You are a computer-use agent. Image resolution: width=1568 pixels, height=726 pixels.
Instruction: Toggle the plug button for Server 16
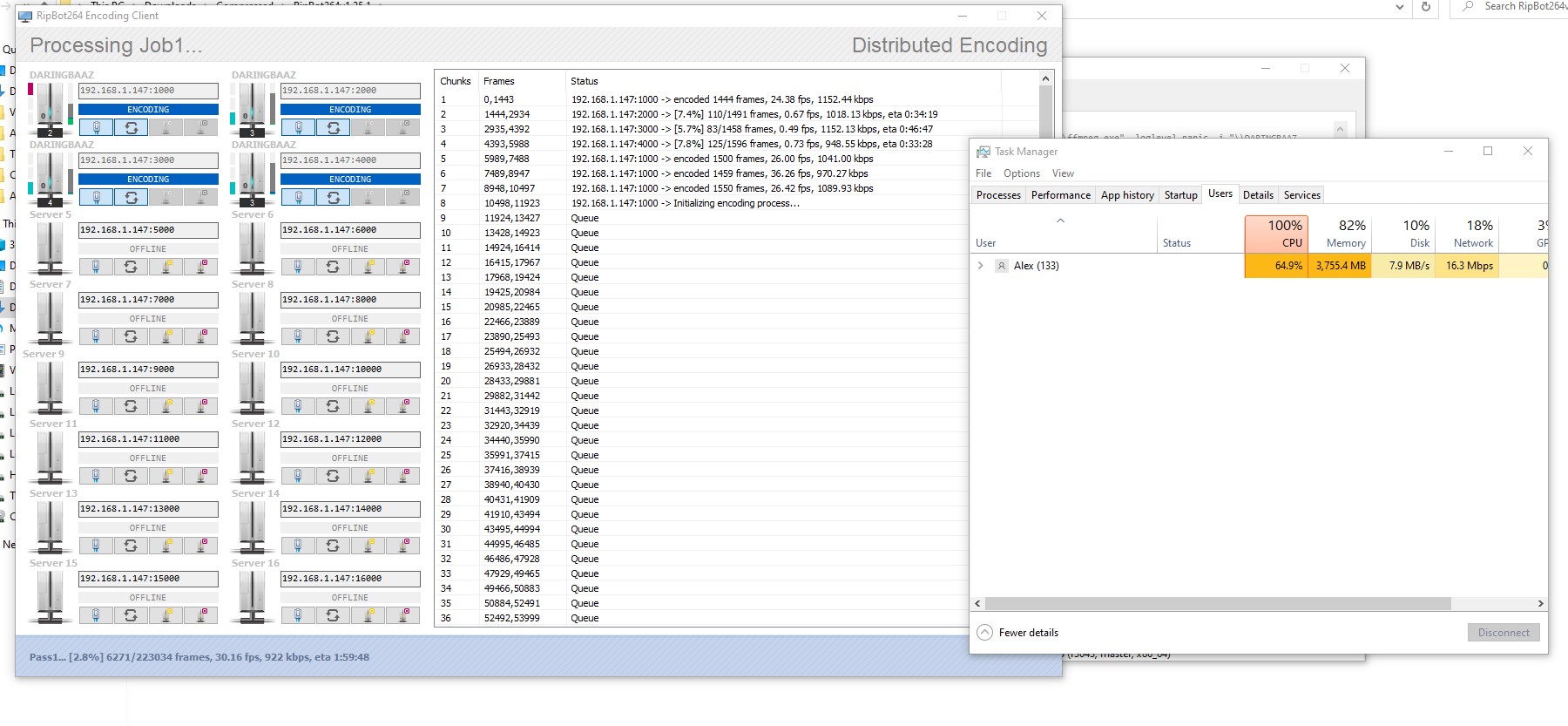[298, 615]
